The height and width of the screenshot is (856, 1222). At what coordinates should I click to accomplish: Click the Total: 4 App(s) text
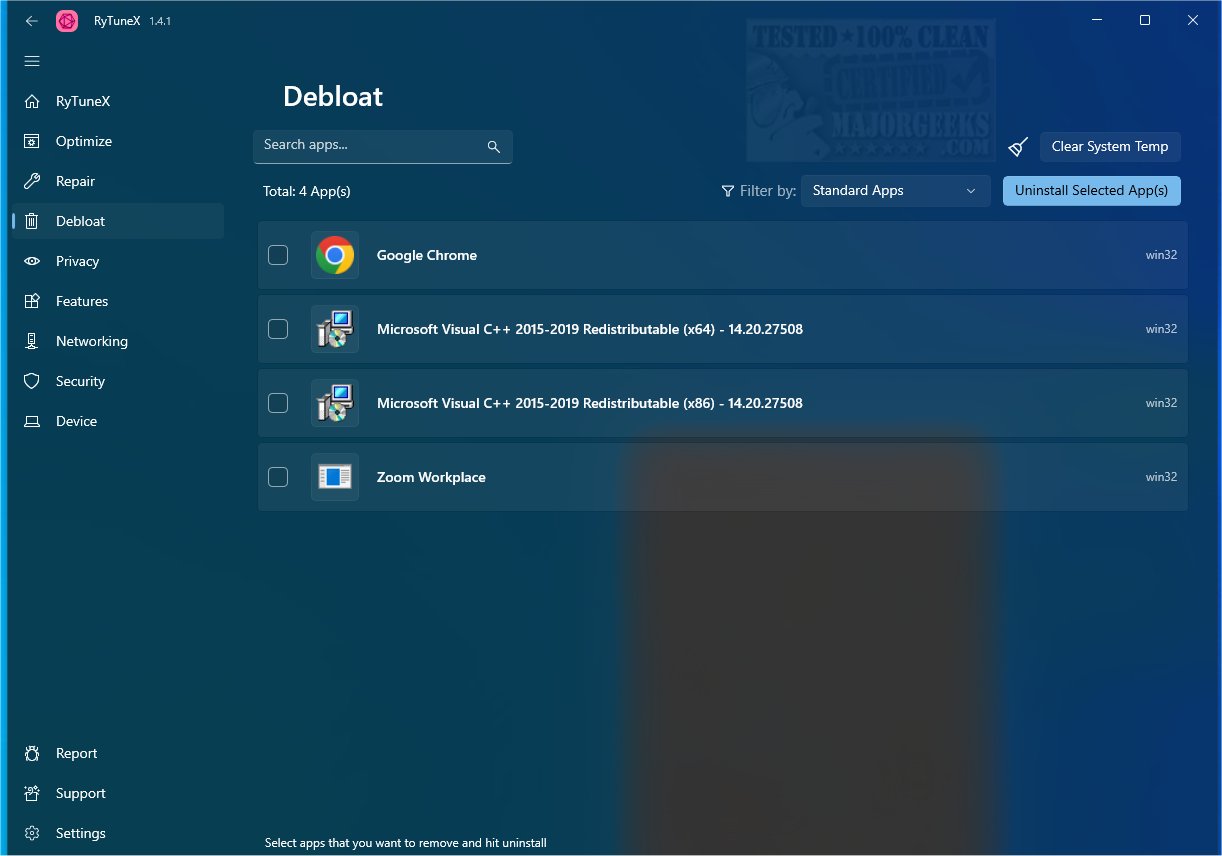coord(307,191)
